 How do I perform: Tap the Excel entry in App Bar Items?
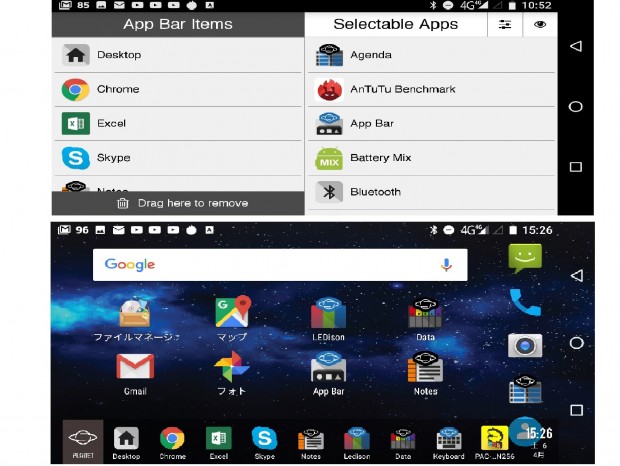178,123
